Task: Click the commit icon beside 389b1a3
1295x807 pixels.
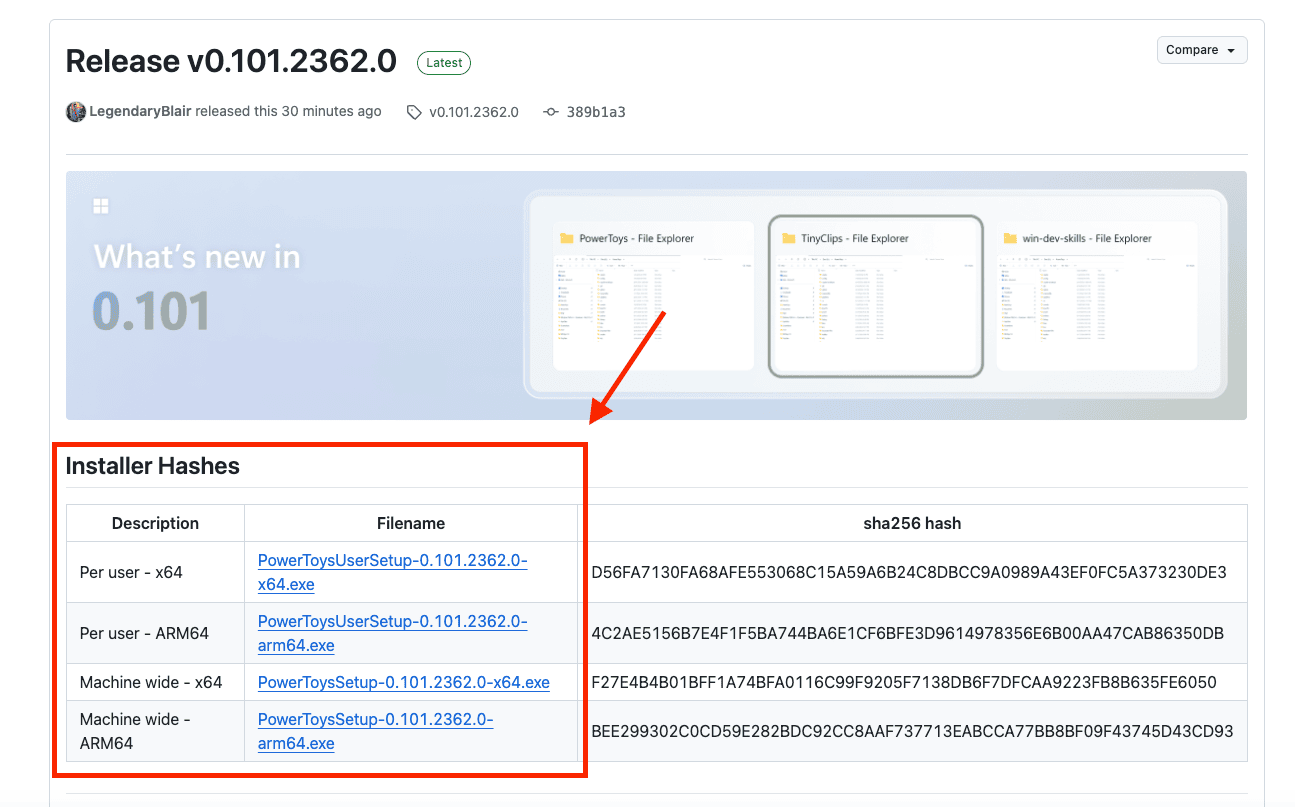Action: [550, 112]
